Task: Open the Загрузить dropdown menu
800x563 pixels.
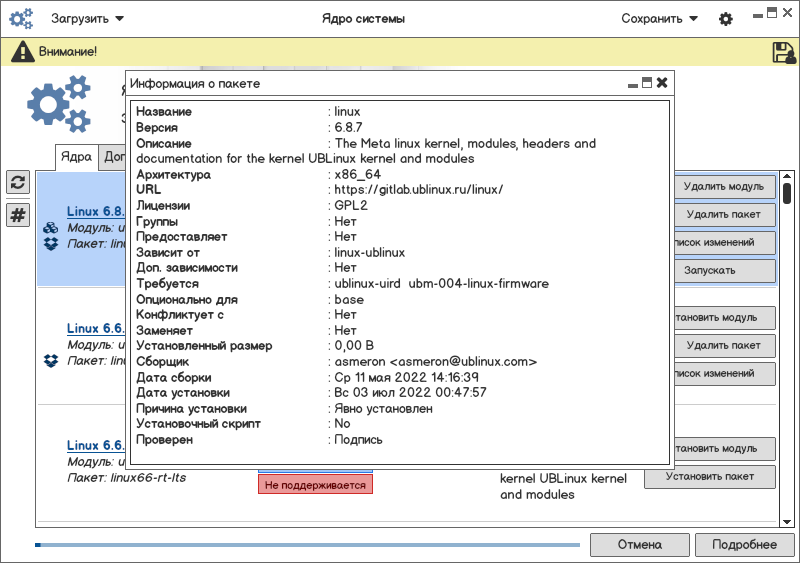Action: (x=87, y=19)
